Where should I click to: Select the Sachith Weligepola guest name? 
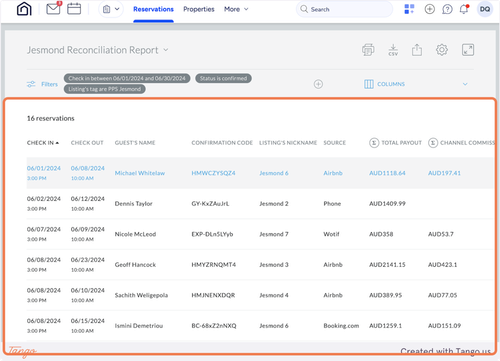[x=141, y=295]
